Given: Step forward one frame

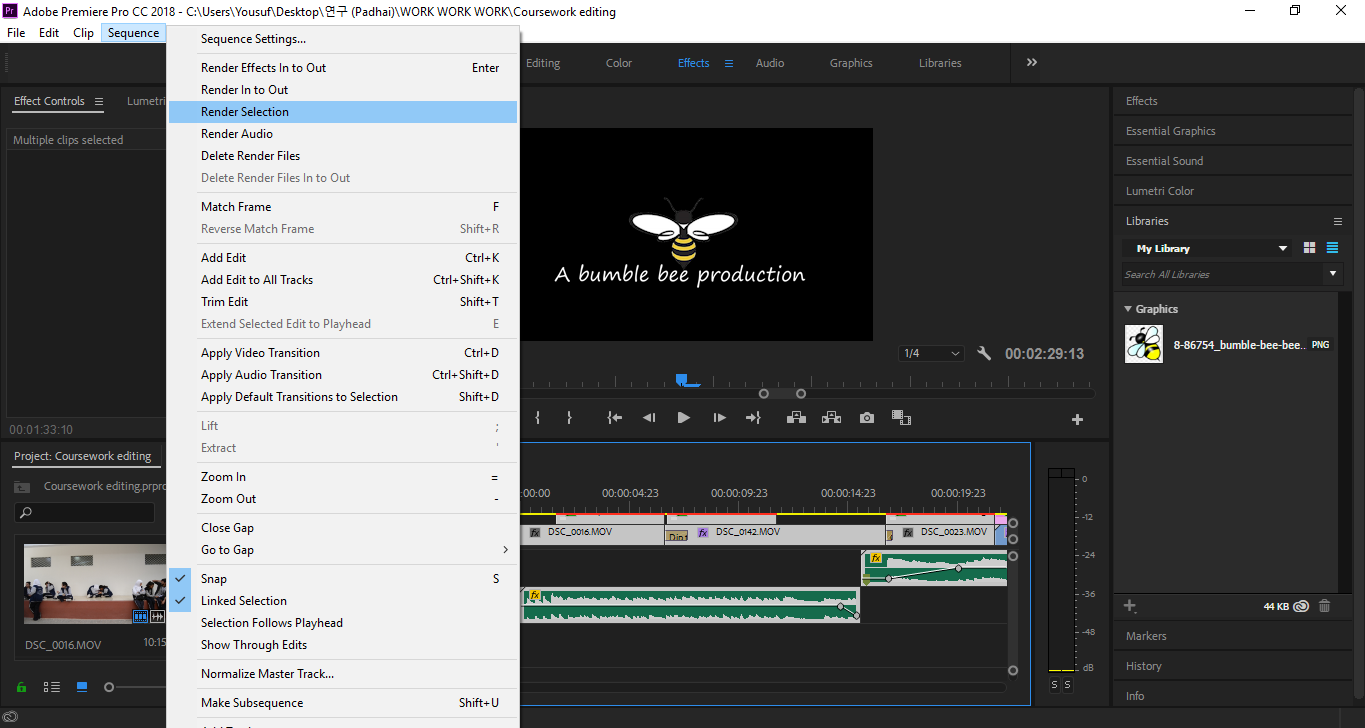Looking at the screenshot, I should 719,418.
